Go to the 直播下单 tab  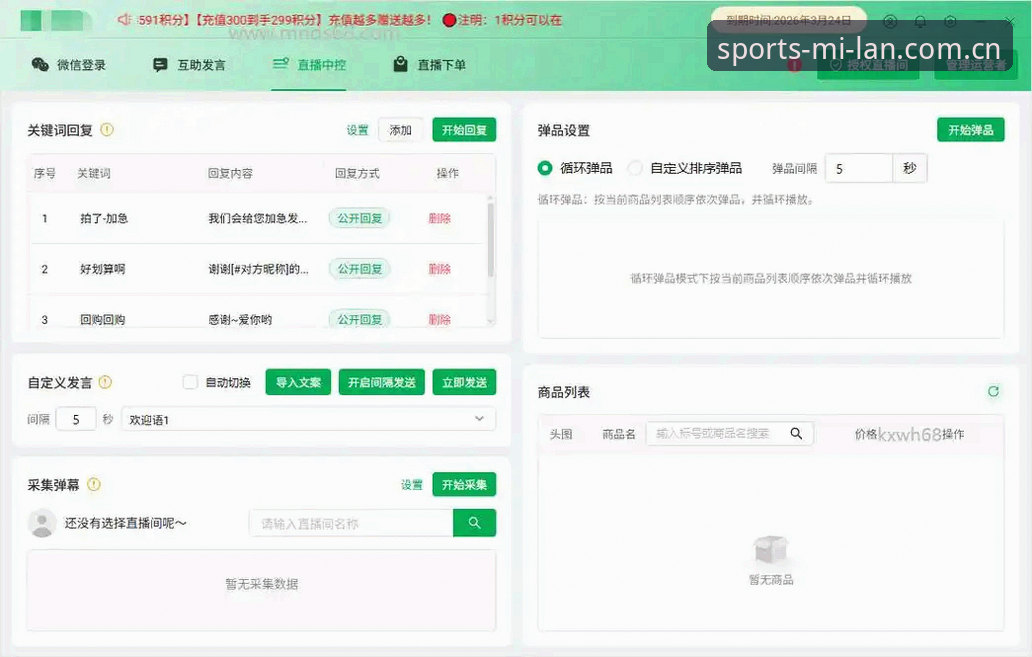pyautogui.click(x=429, y=65)
